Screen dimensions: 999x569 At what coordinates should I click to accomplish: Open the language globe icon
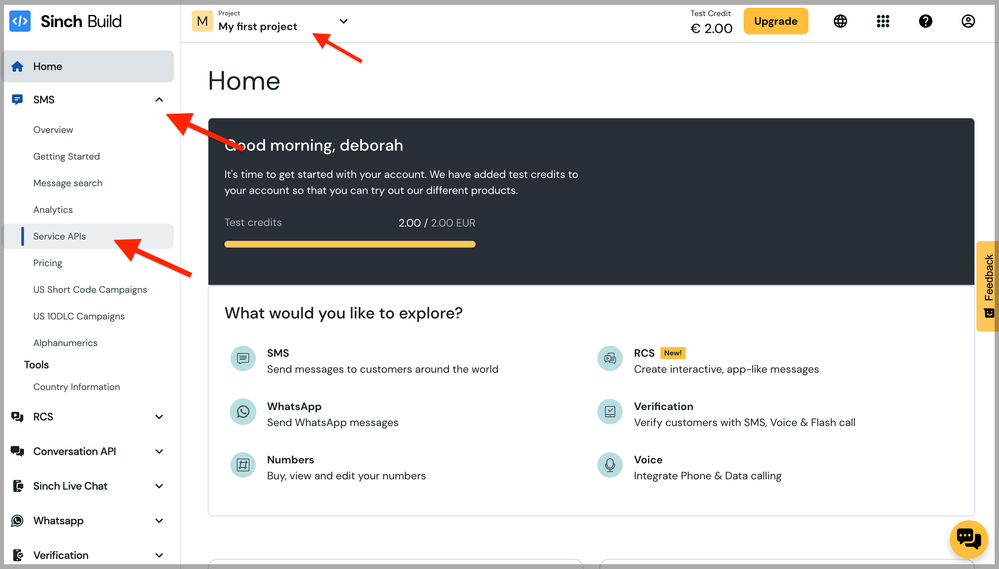(840, 21)
